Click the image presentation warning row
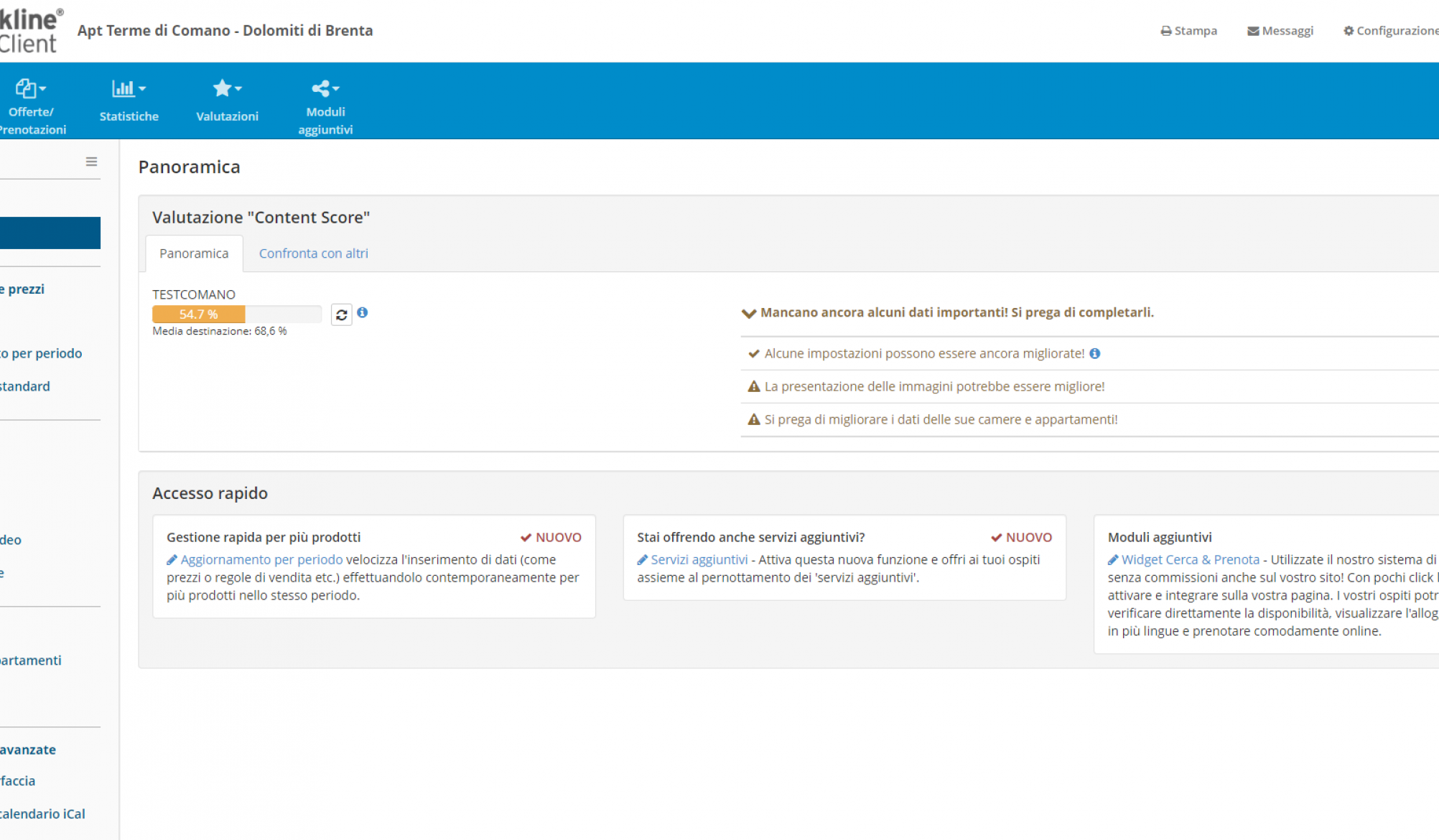Viewport: 1439px width, 840px height. pos(933,386)
